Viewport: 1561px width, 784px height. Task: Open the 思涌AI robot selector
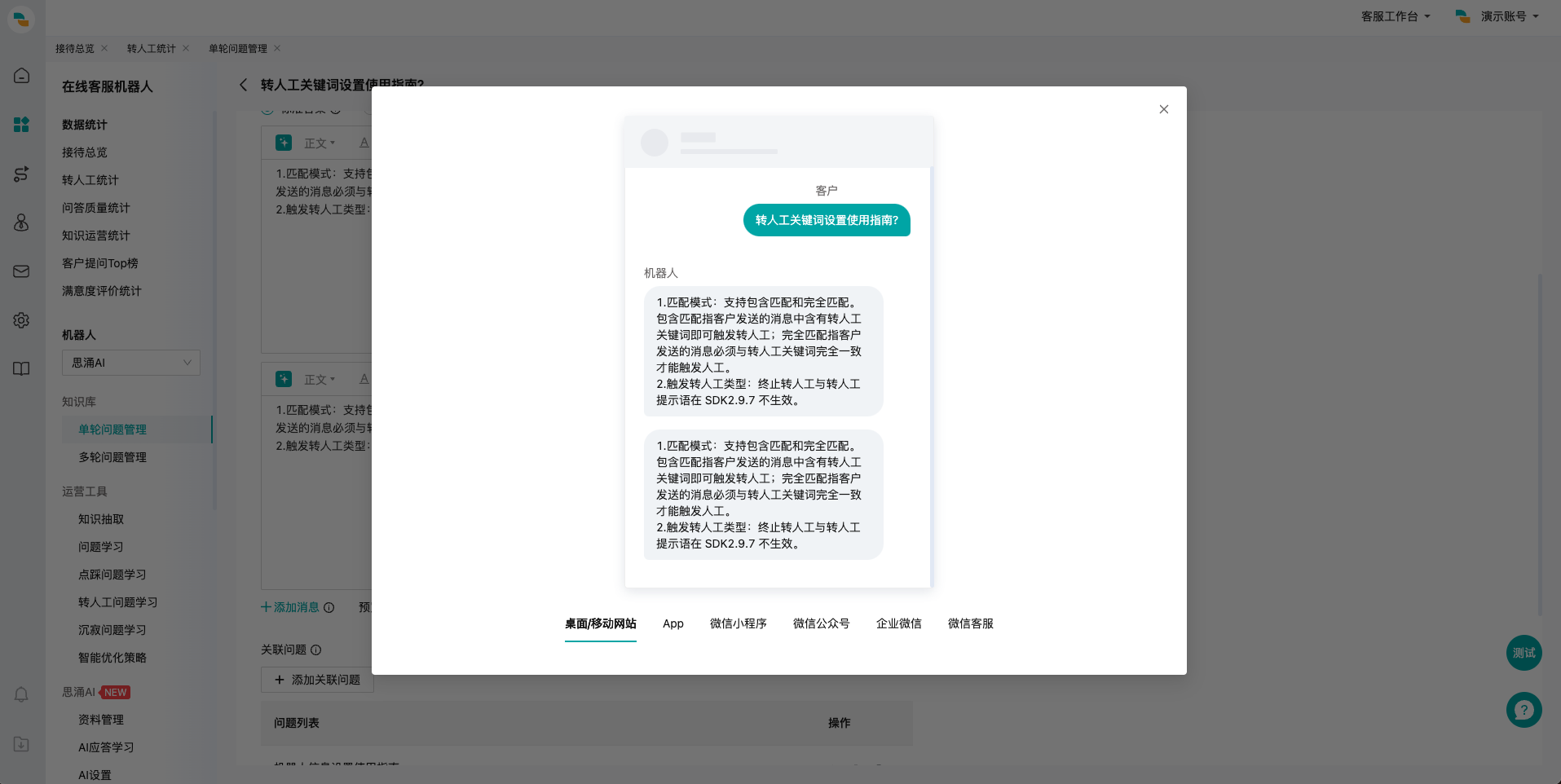pos(131,363)
